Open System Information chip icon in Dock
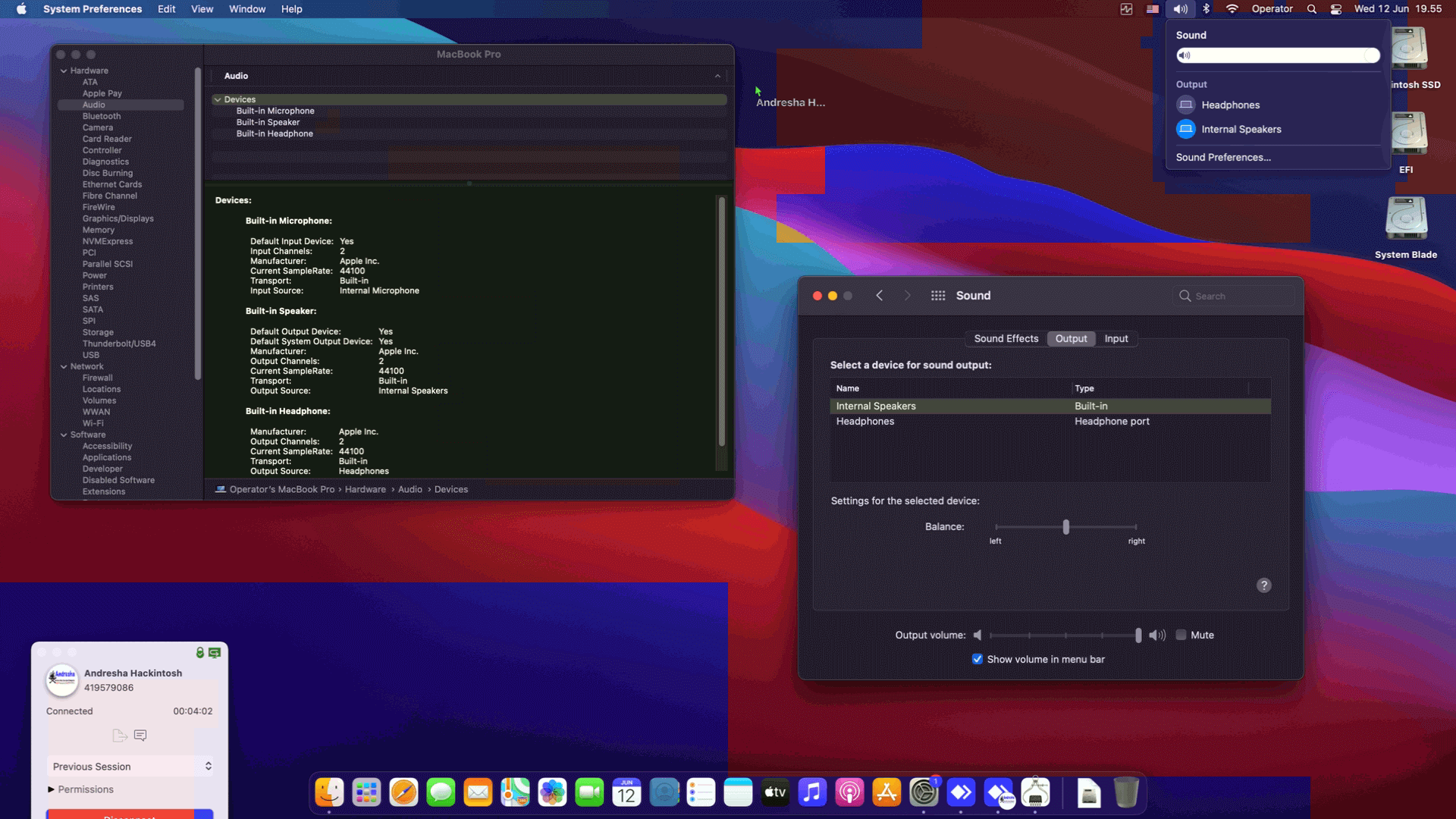The image size is (1456, 819). tap(1035, 792)
